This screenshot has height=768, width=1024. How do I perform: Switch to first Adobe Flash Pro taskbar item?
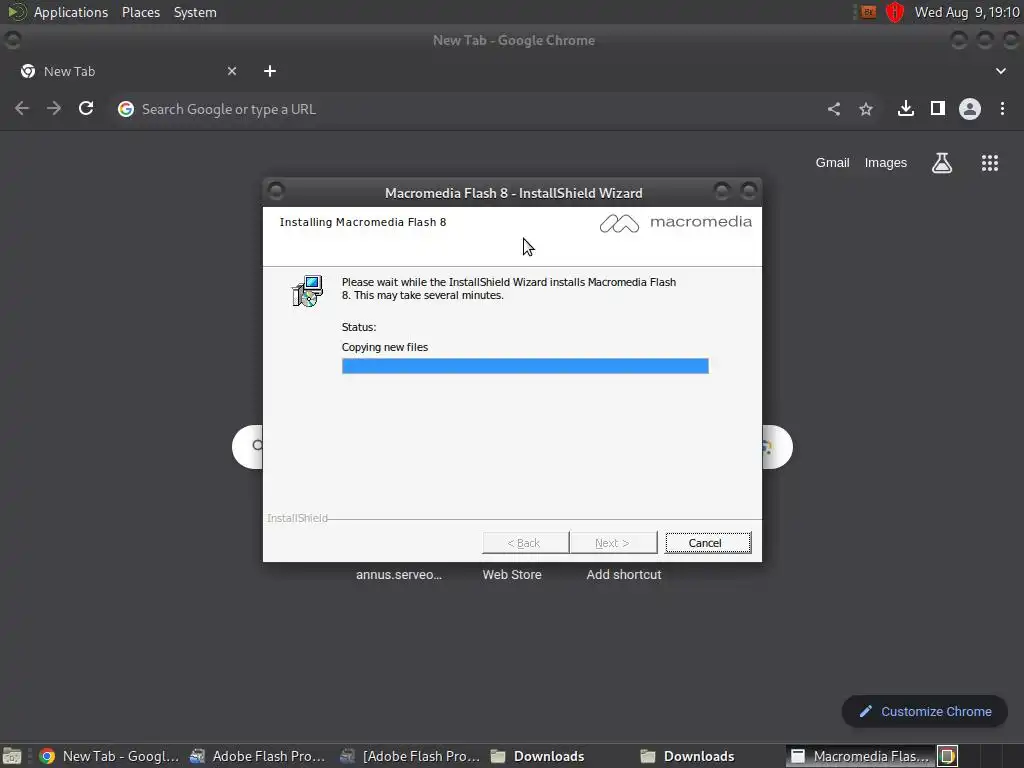258,756
